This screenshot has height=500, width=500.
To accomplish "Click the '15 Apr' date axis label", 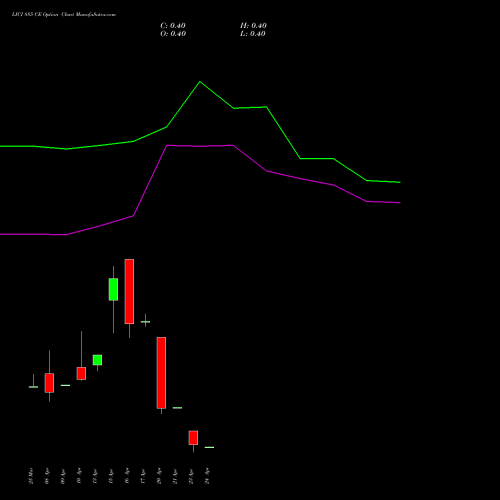I will click(x=111, y=476).
